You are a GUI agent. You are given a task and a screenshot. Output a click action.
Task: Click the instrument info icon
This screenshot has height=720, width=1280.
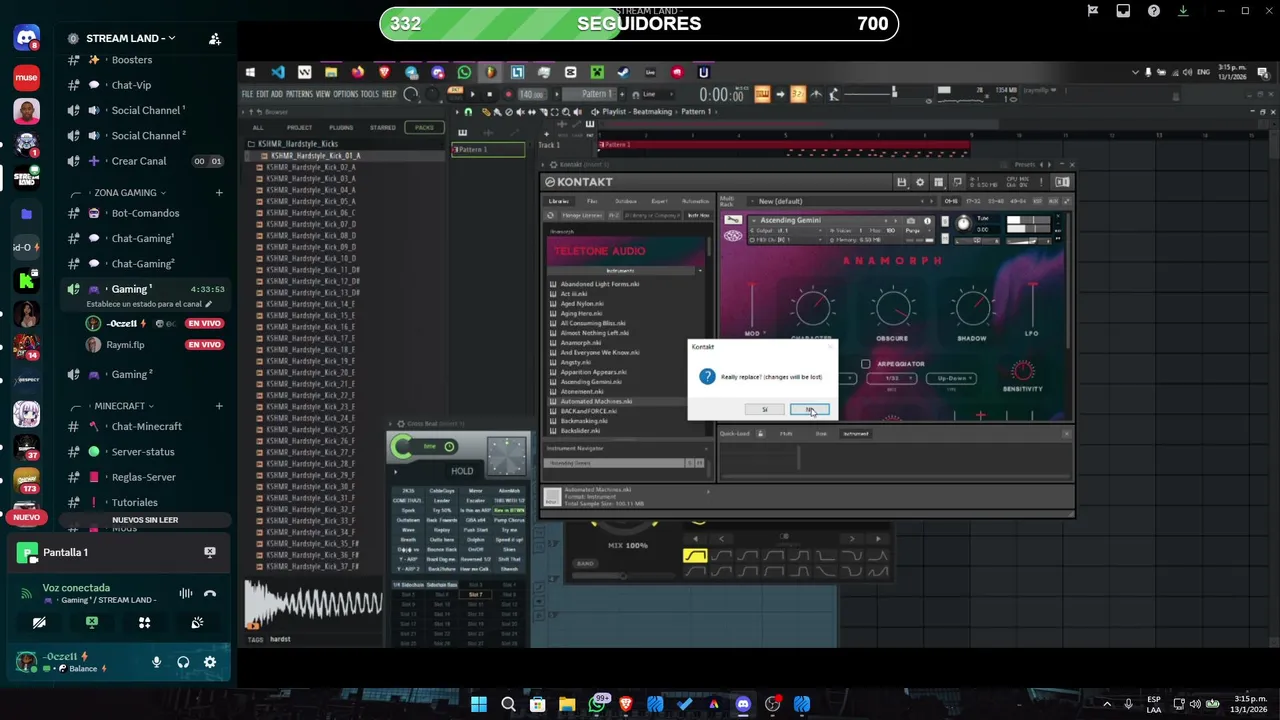tap(927, 221)
